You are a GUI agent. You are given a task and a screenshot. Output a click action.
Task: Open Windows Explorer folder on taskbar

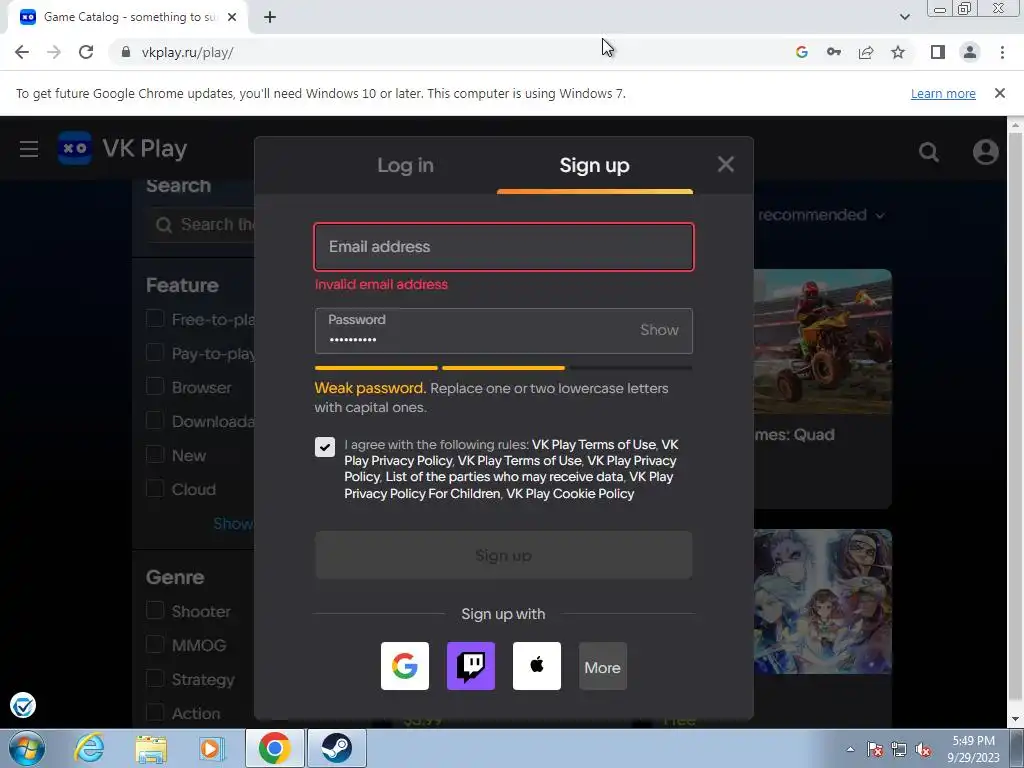pyautogui.click(x=151, y=748)
